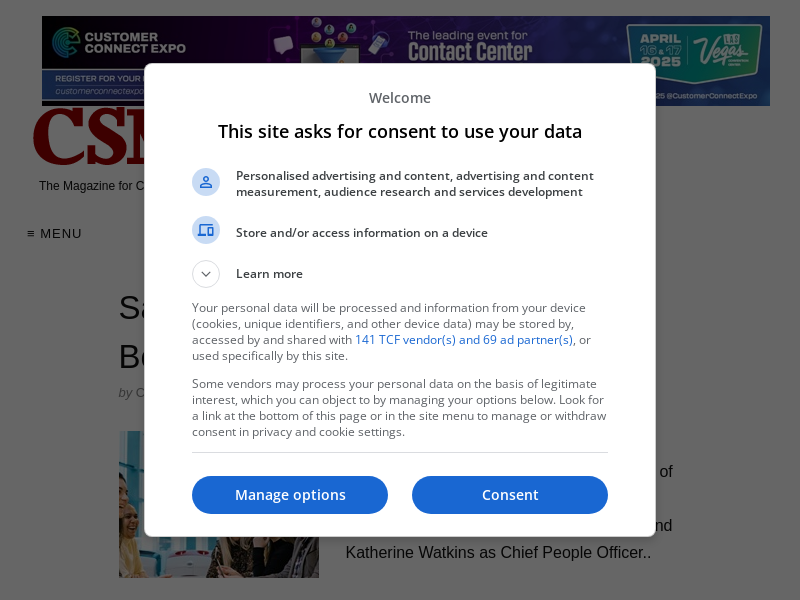Accept with the Consent button
This screenshot has height=600, width=800.
pos(510,495)
